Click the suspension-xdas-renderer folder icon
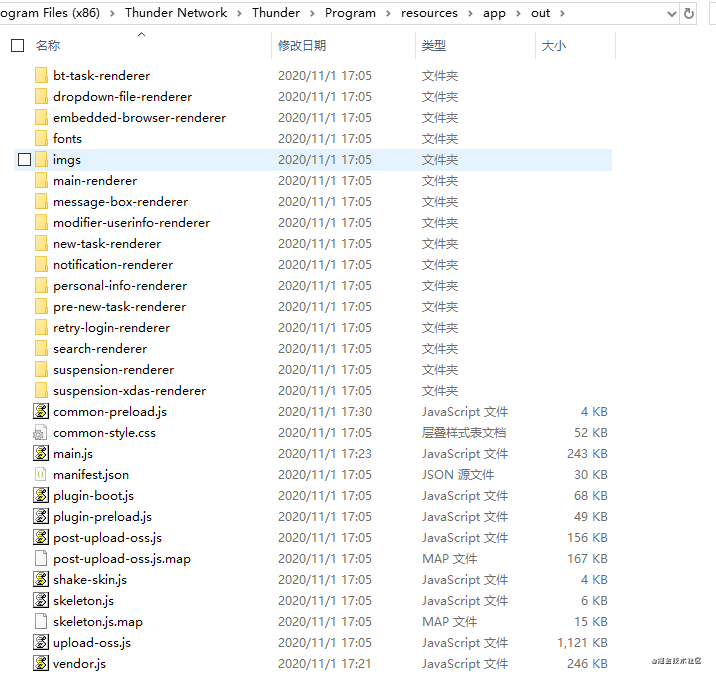This screenshot has width=716, height=678. click(x=41, y=390)
